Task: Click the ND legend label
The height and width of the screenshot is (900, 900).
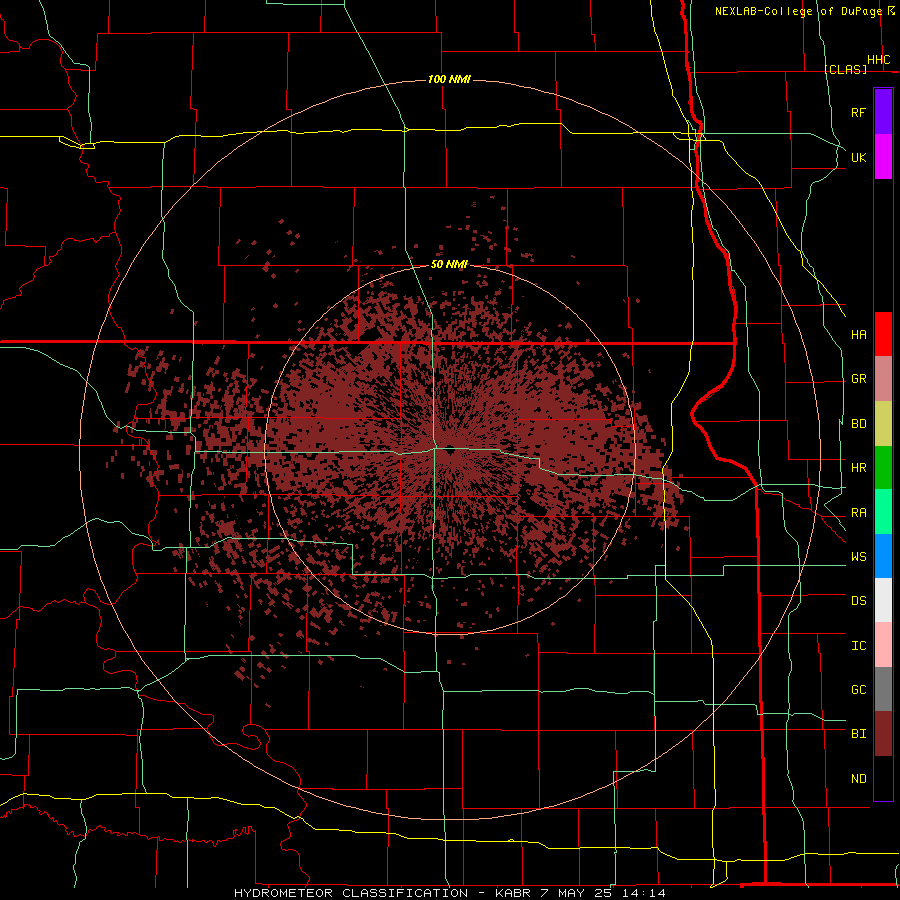Action: (859, 779)
